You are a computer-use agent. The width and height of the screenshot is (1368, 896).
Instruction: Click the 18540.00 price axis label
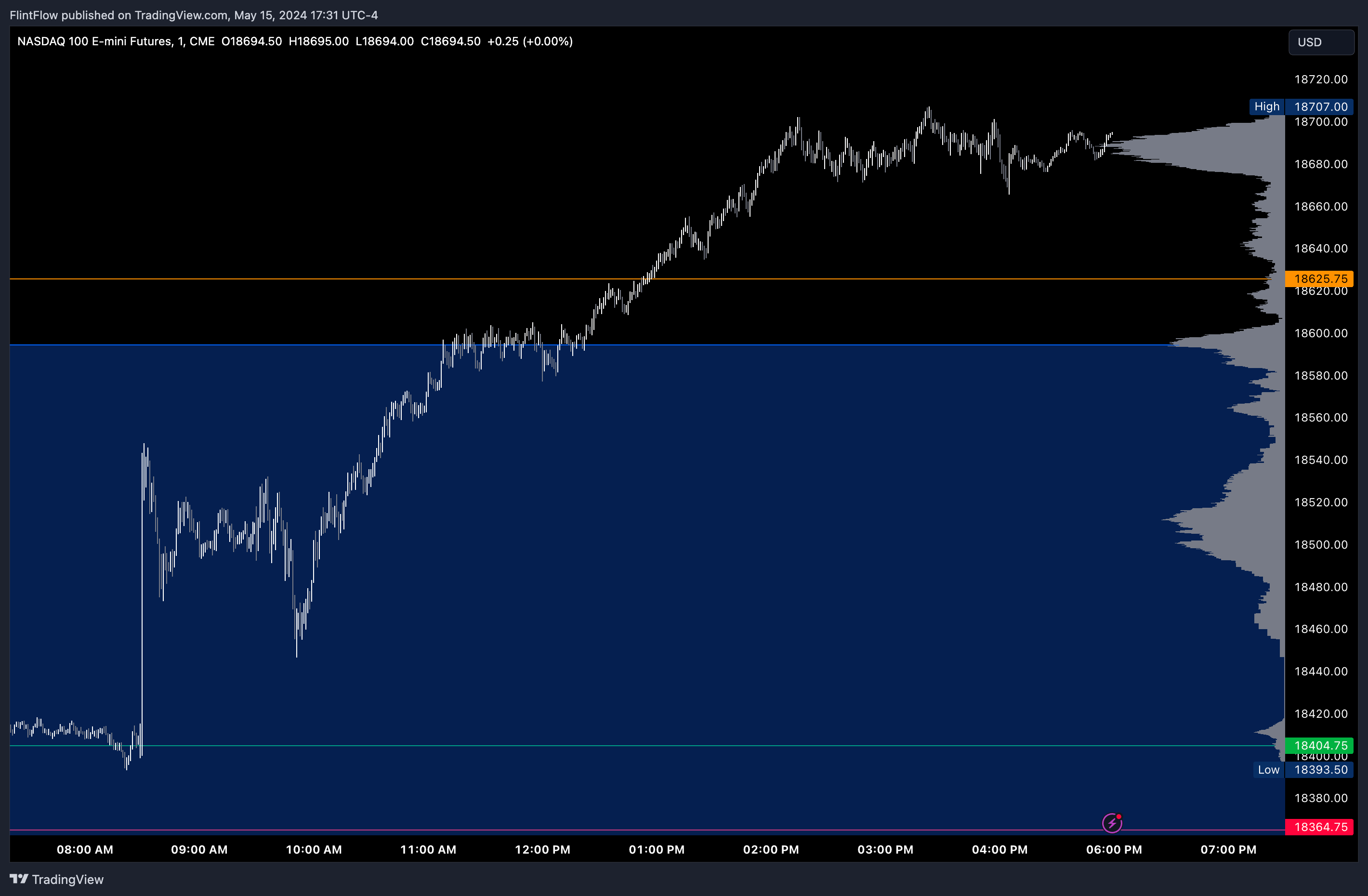point(1321,460)
